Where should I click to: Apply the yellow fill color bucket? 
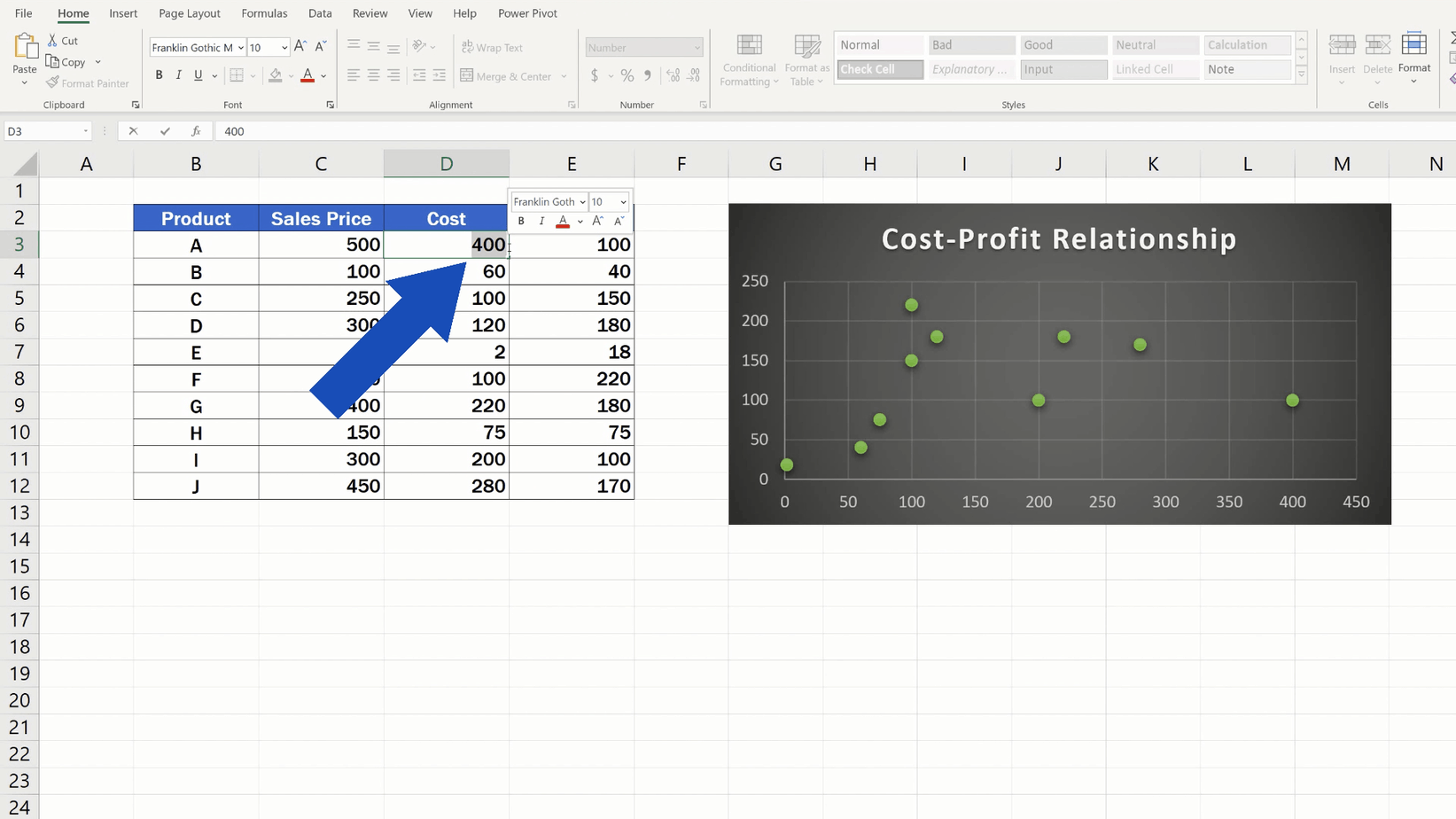[276, 75]
